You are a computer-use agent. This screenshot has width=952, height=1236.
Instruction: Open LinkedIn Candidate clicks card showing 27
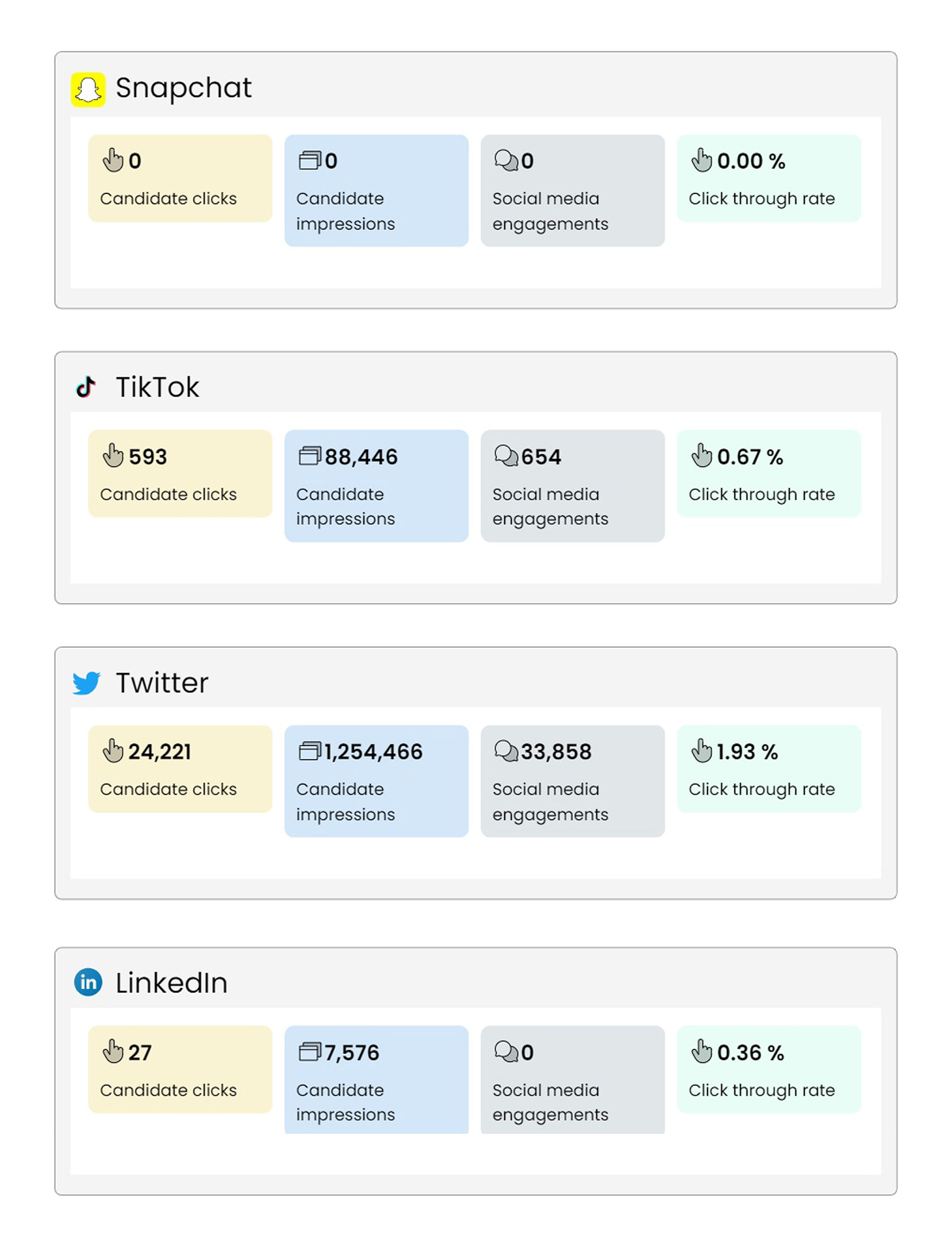click(180, 1070)
